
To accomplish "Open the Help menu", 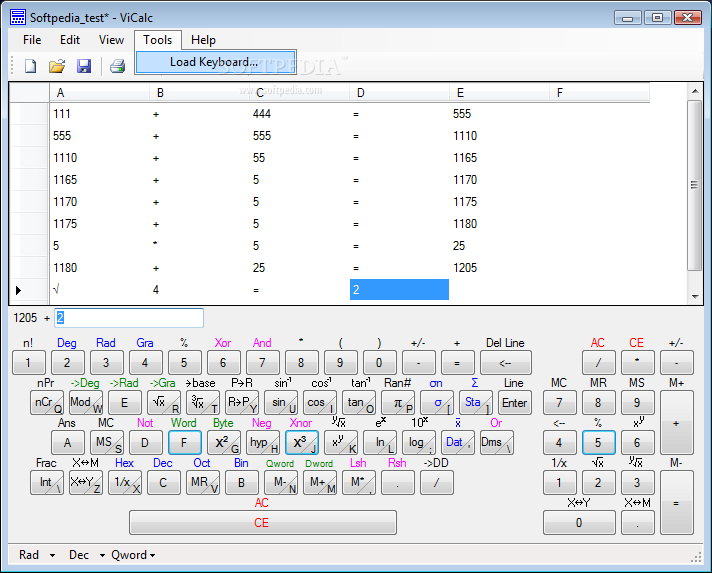I will (x=203, y=40).
